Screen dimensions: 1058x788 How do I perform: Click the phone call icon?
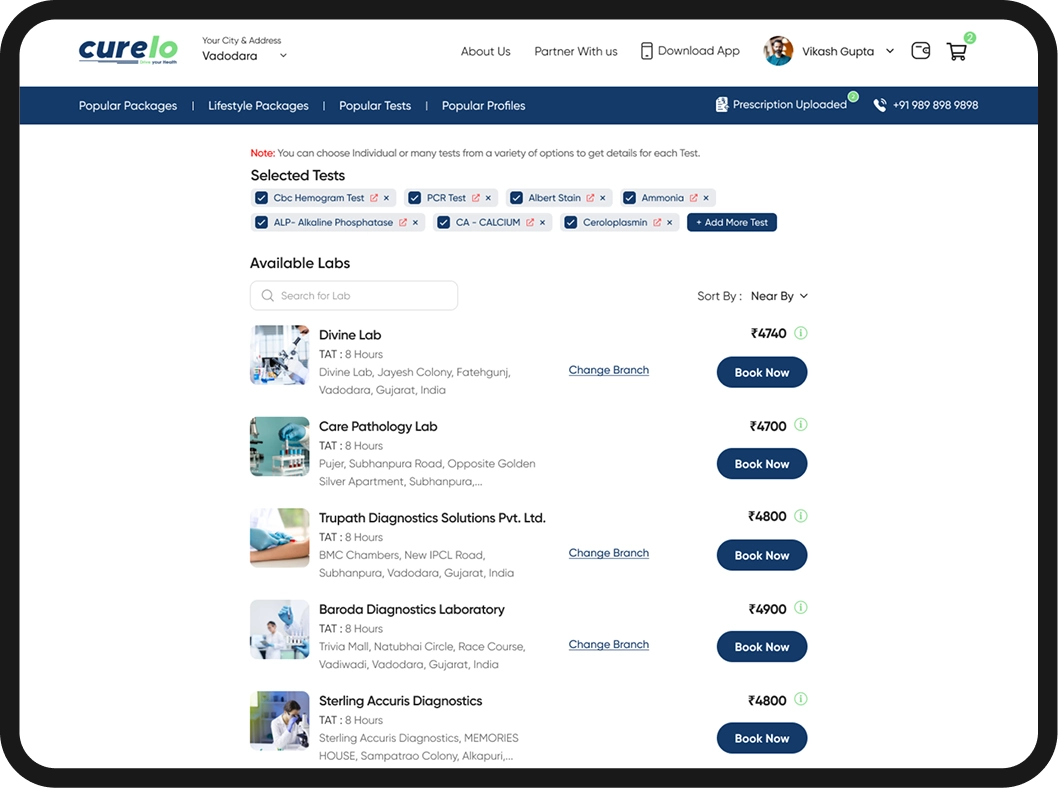pos(880,105)
